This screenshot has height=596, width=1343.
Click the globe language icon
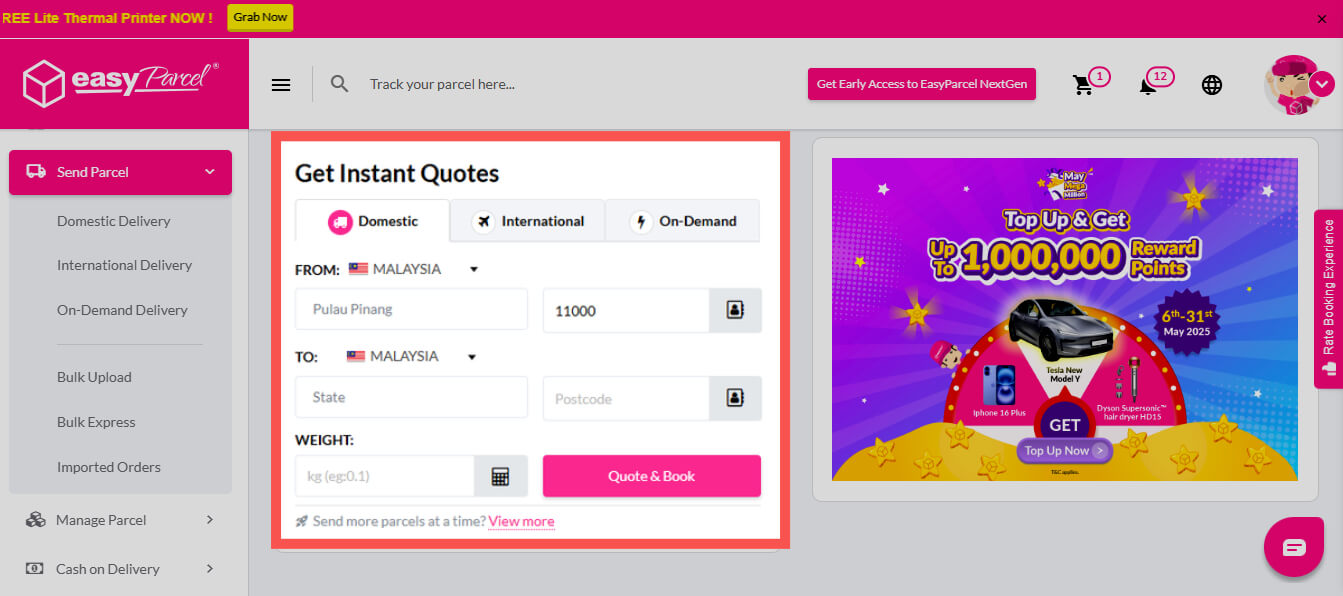click(1212, 85)
